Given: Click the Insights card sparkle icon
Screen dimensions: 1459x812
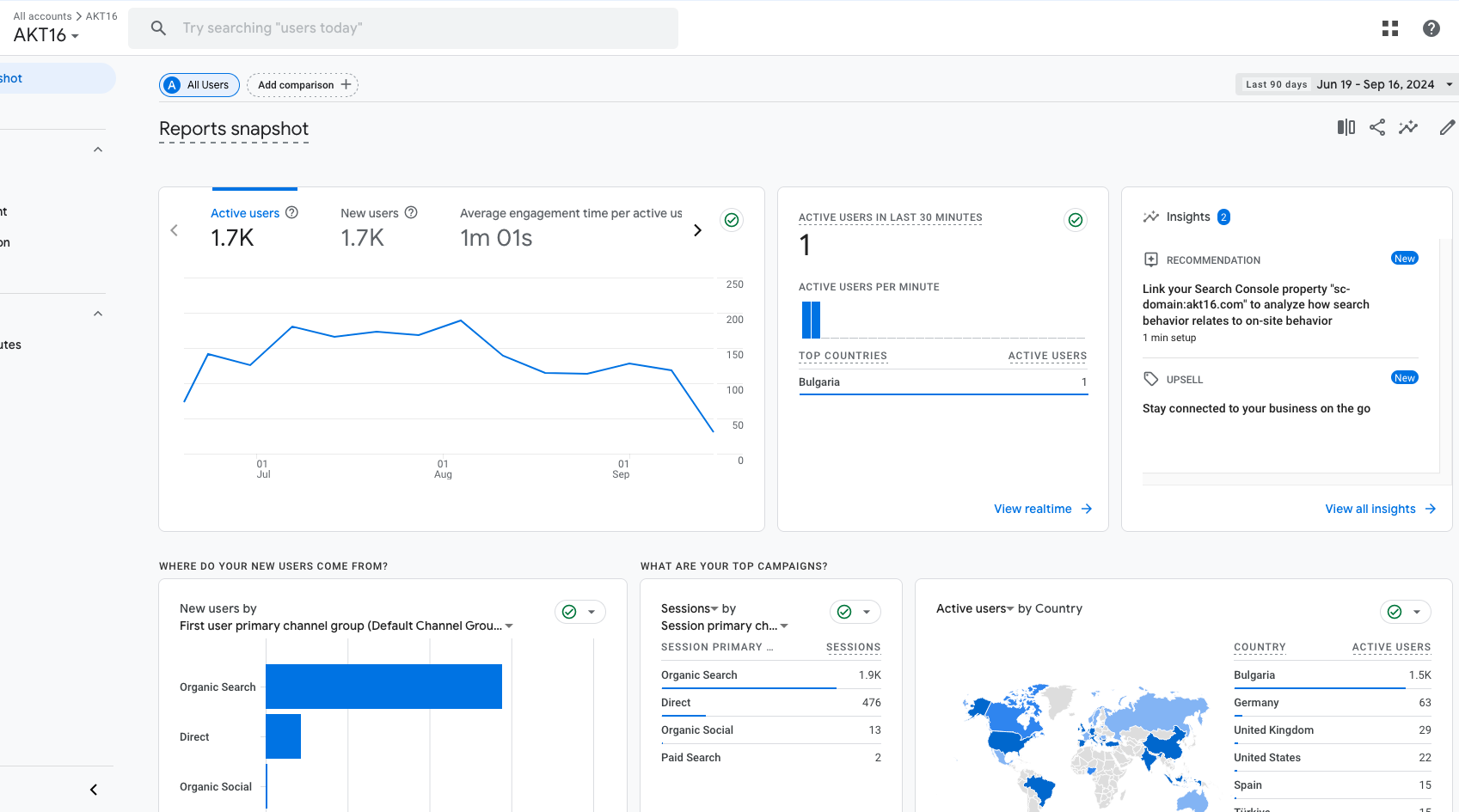Looking at the screenshot, I should tap(1151, 217).
